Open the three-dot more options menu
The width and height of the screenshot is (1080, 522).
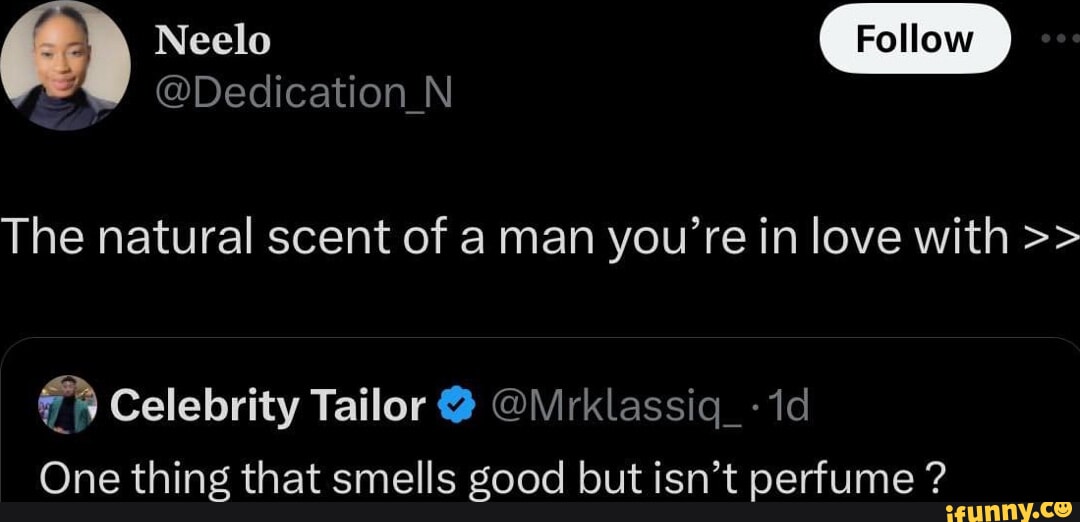tap(1056, 39)
